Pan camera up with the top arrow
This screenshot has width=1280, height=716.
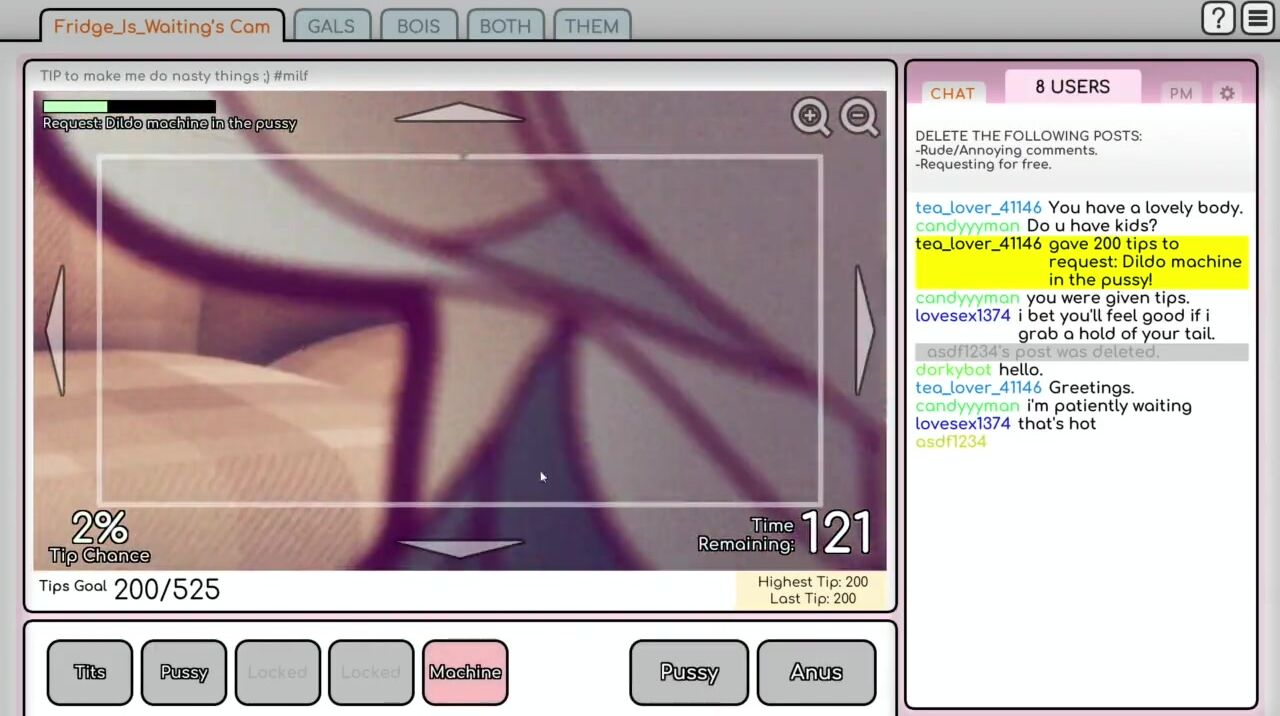[459, 112]
